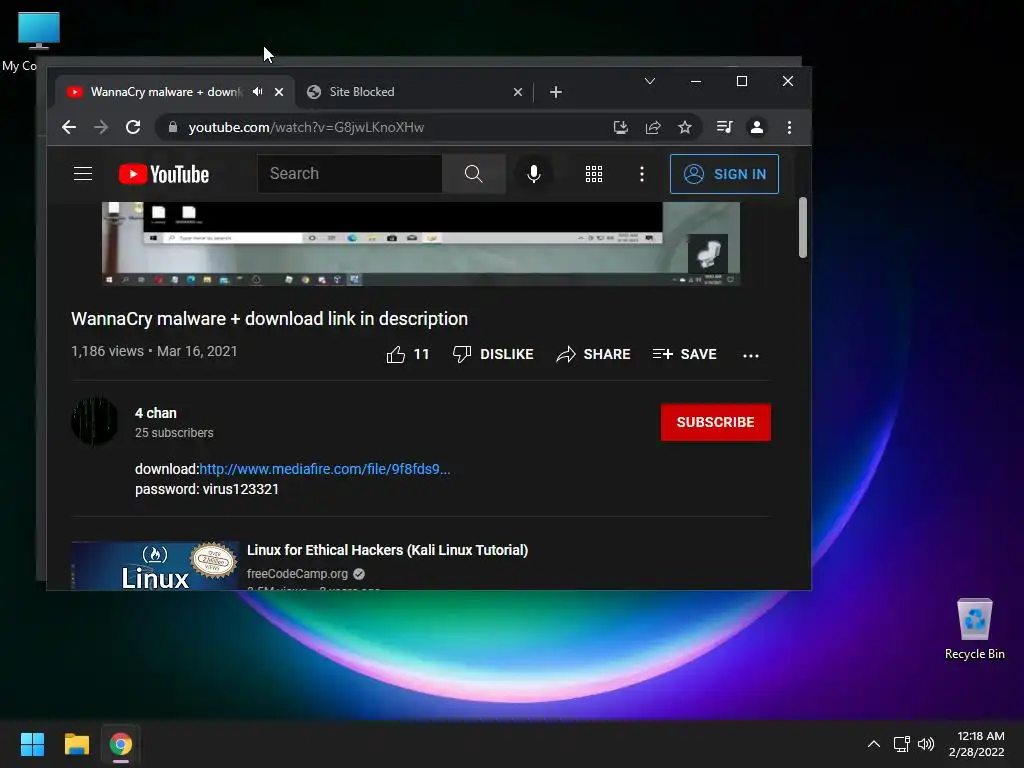Click the text "1,186 views"
Viewport: 1024px width, 768px height.
(x=107, y=351)
